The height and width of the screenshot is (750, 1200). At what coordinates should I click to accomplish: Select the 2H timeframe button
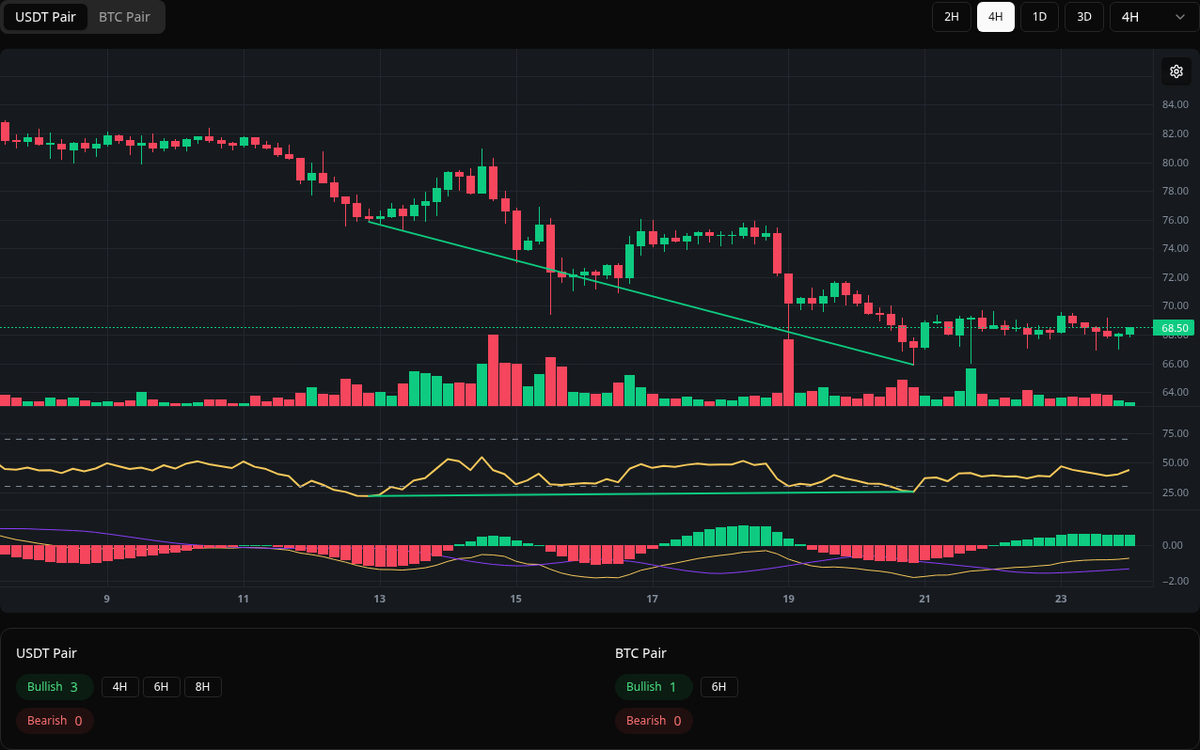tap(951, 17)
